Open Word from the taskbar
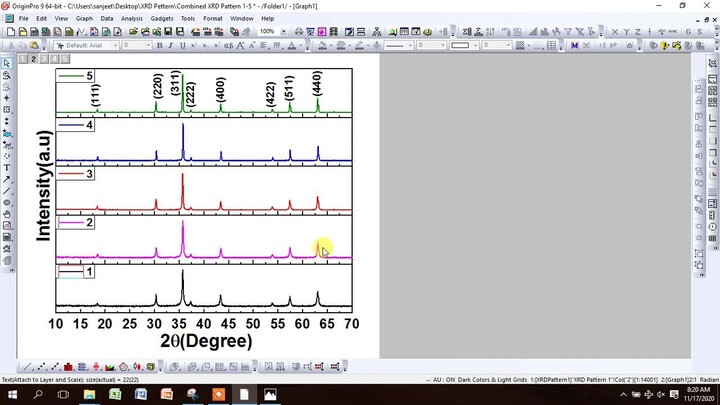 141,394
